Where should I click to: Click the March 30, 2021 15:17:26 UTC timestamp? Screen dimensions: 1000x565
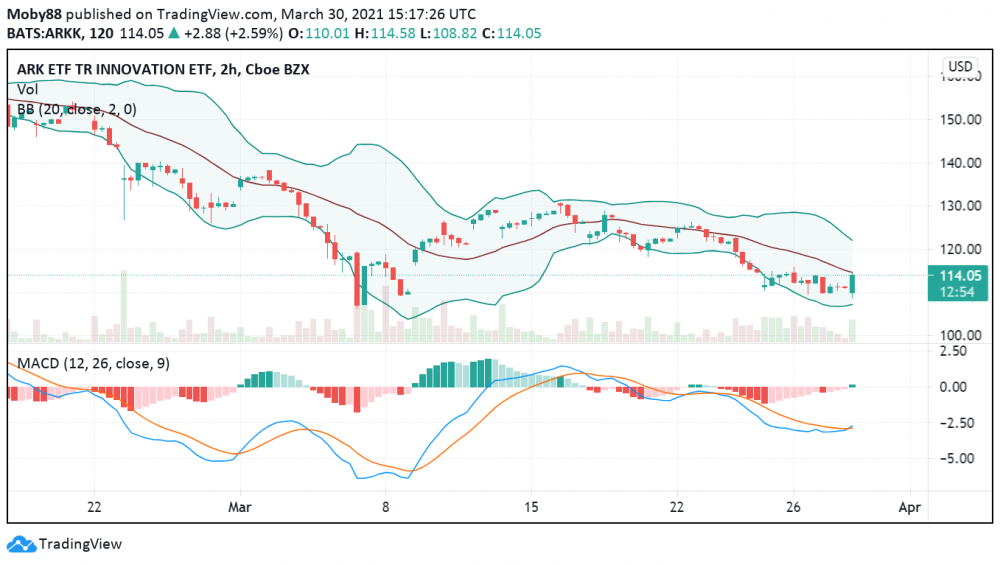pos(378,14)
